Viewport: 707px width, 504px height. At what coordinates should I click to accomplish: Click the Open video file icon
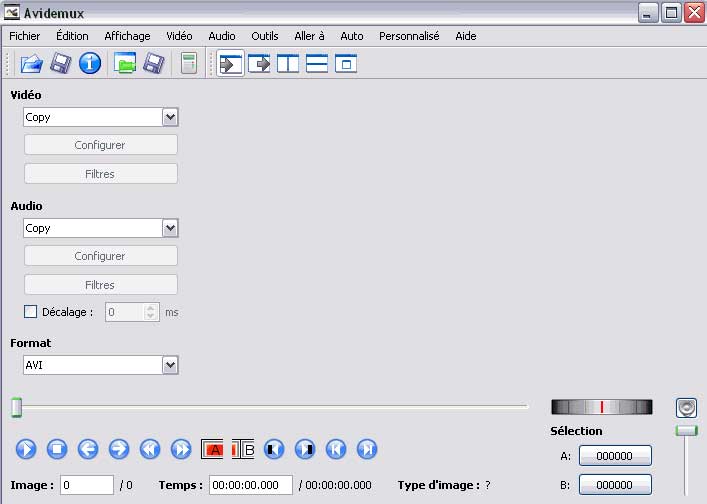pos(32,64)
